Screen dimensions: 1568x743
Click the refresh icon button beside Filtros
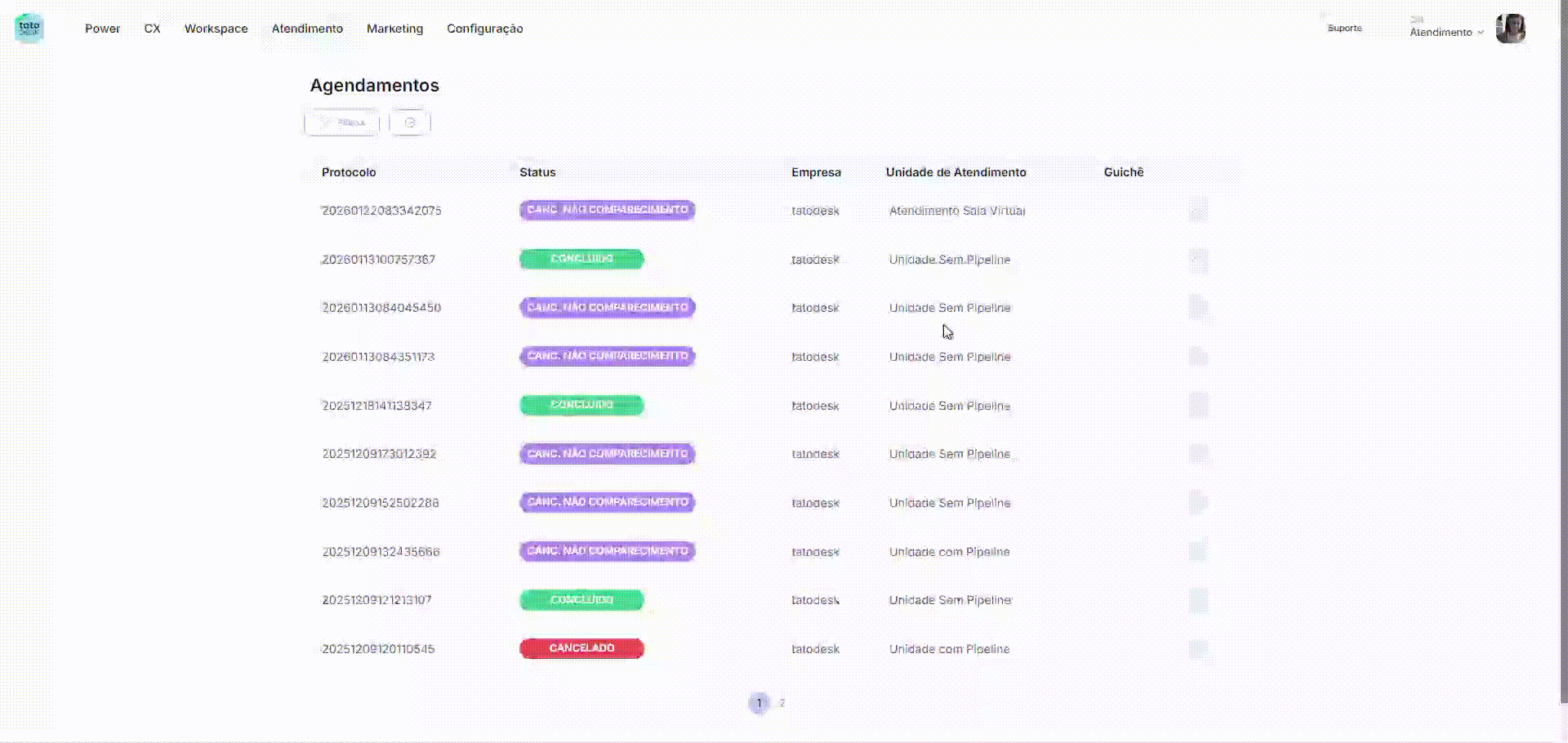click(410, 122)
